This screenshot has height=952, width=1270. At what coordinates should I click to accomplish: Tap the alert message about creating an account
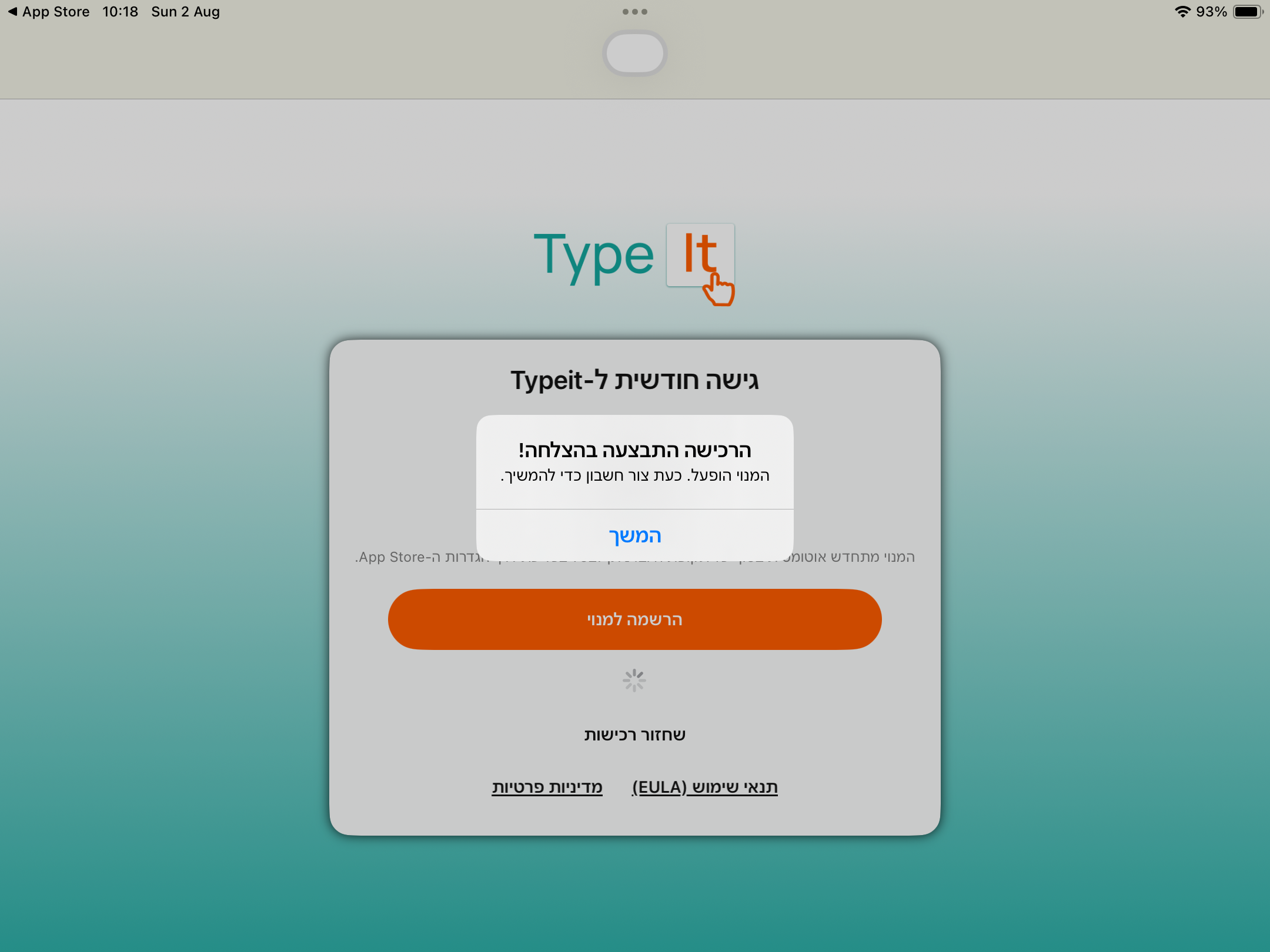(635, 475)
